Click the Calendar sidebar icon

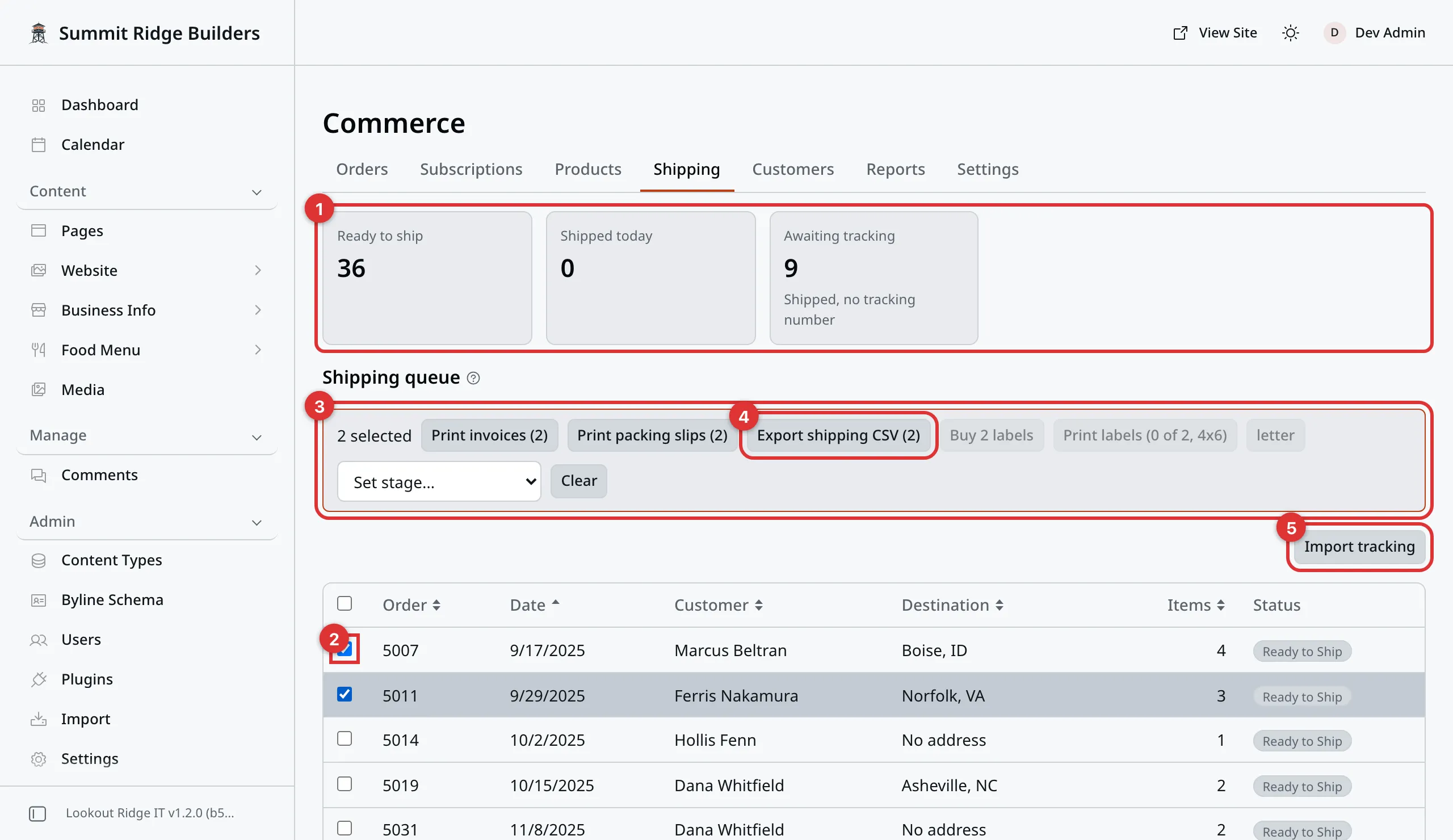39,145
